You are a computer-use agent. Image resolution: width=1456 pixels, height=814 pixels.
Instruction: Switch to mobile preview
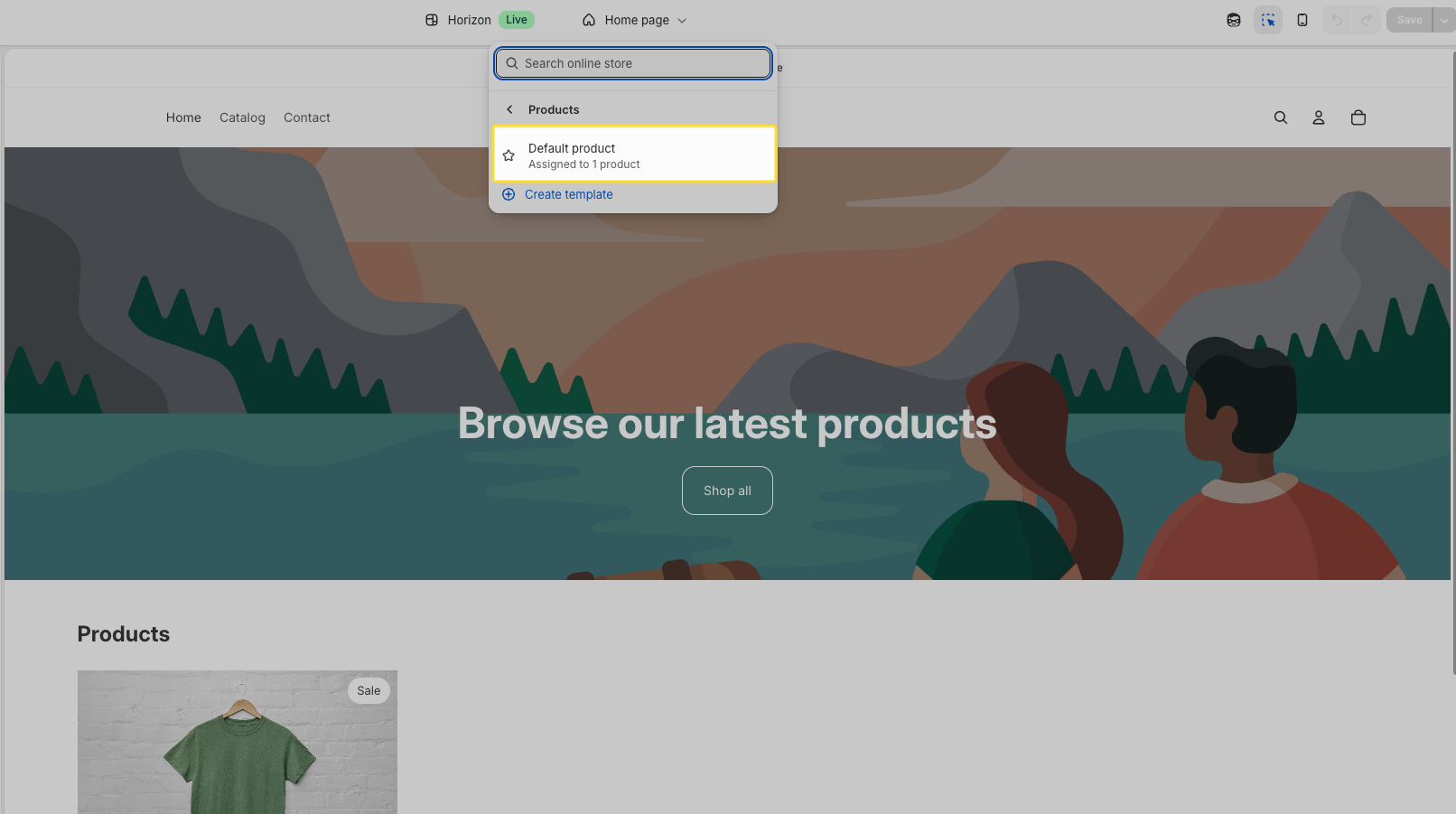click(x=1302, y=19)
